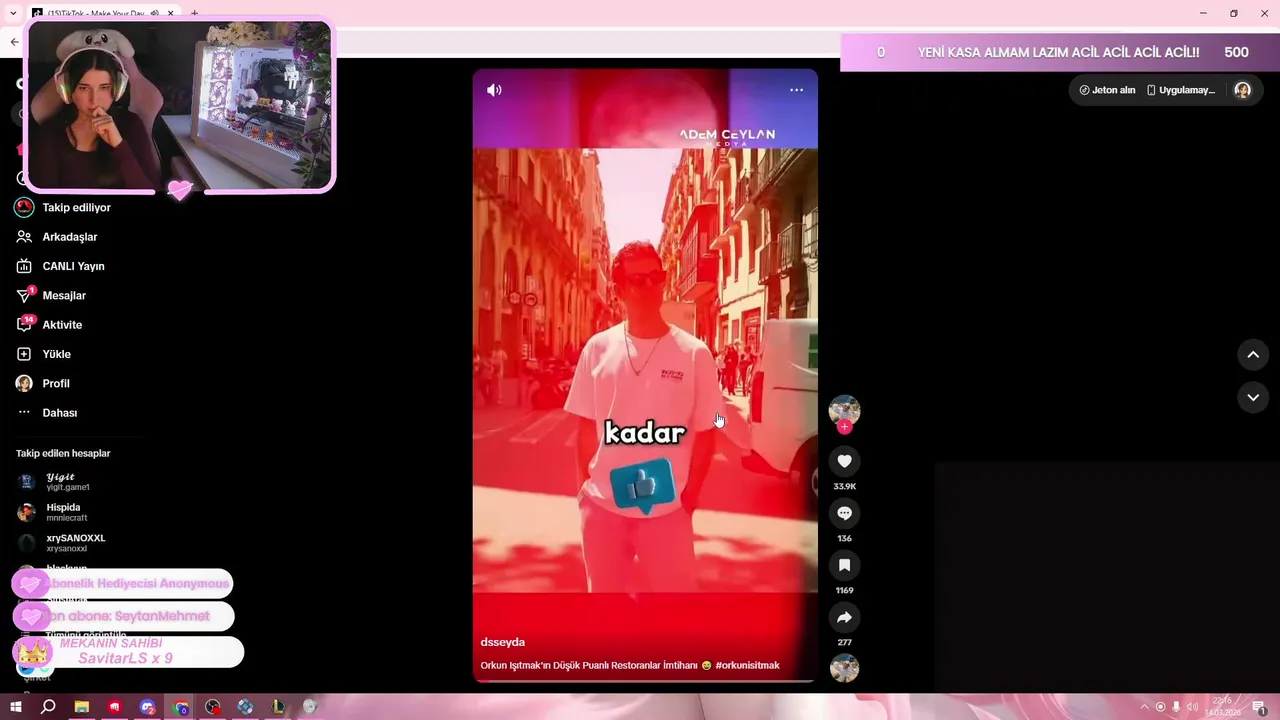Show hidden system tray icons
Image resolution: width=1280 pixels, height=720 pixels.
coord(1145,707)
